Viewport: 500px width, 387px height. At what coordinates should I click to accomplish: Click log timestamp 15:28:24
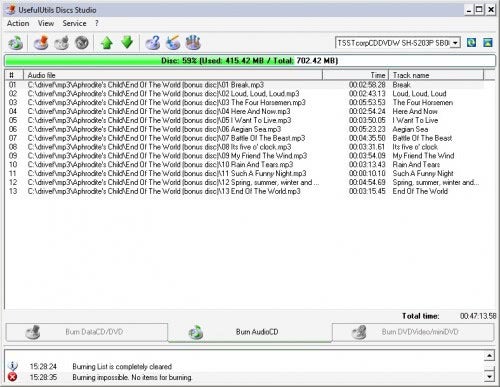[x=43, y=367]
